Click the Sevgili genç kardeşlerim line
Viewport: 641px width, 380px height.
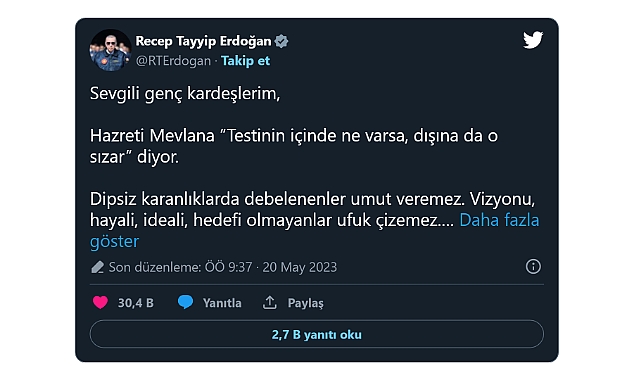[x=185, y=94]
